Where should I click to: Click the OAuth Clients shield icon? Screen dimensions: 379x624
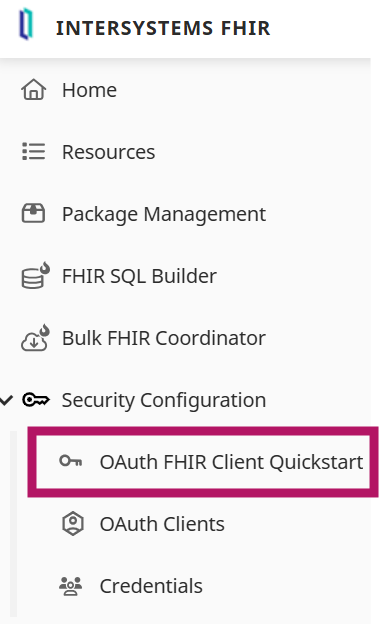click(x=73, y=524)
